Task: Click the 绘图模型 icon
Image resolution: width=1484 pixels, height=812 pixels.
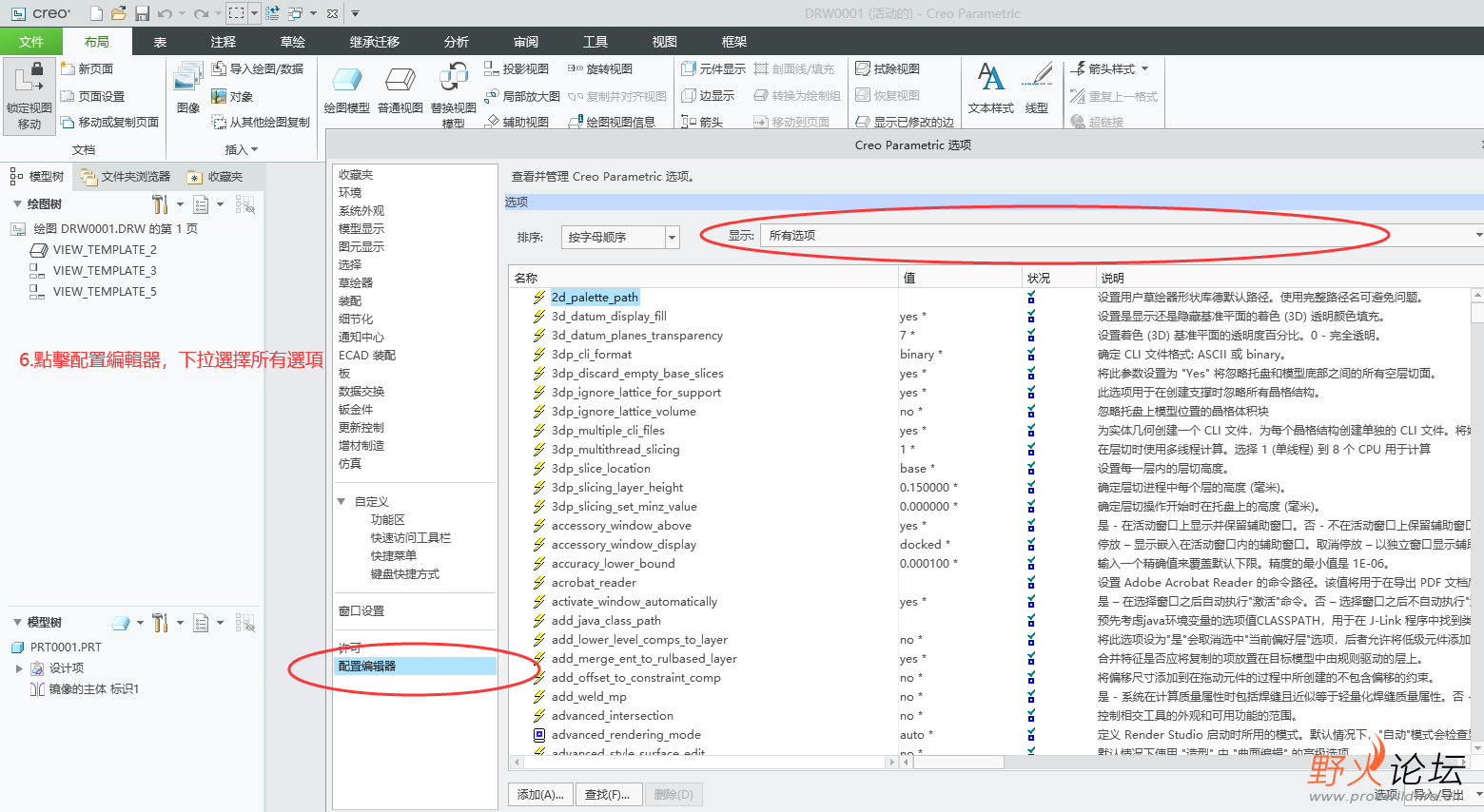Action: click(x=346, y=81)
